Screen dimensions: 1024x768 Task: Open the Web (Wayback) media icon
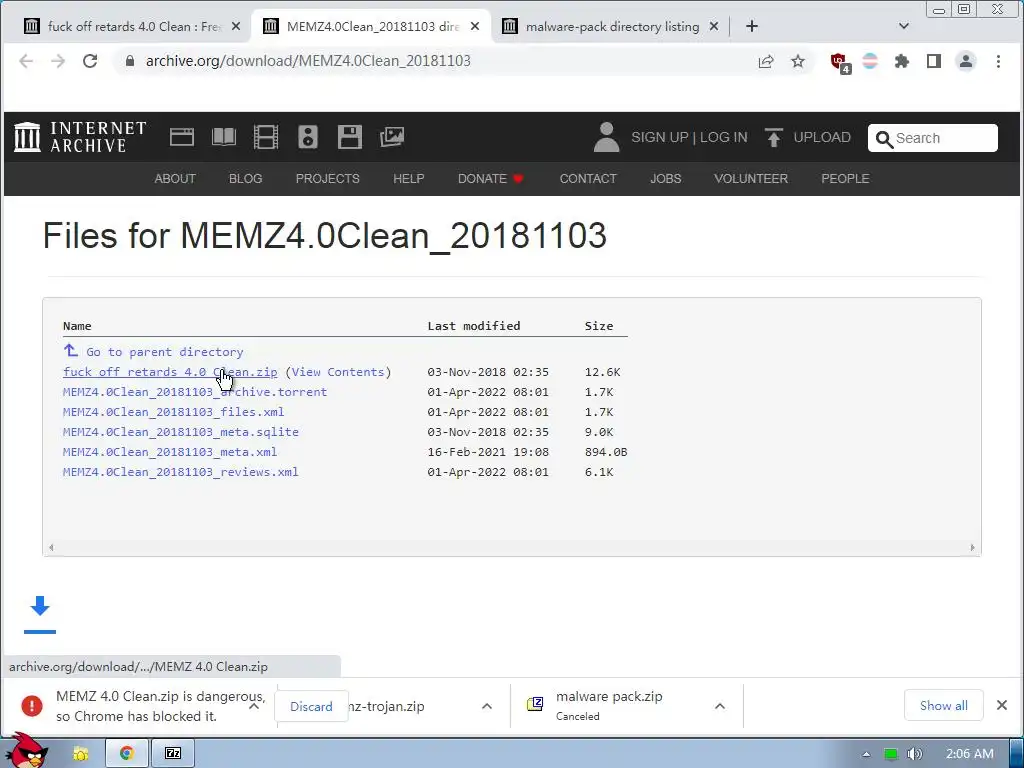coord(182,137)
